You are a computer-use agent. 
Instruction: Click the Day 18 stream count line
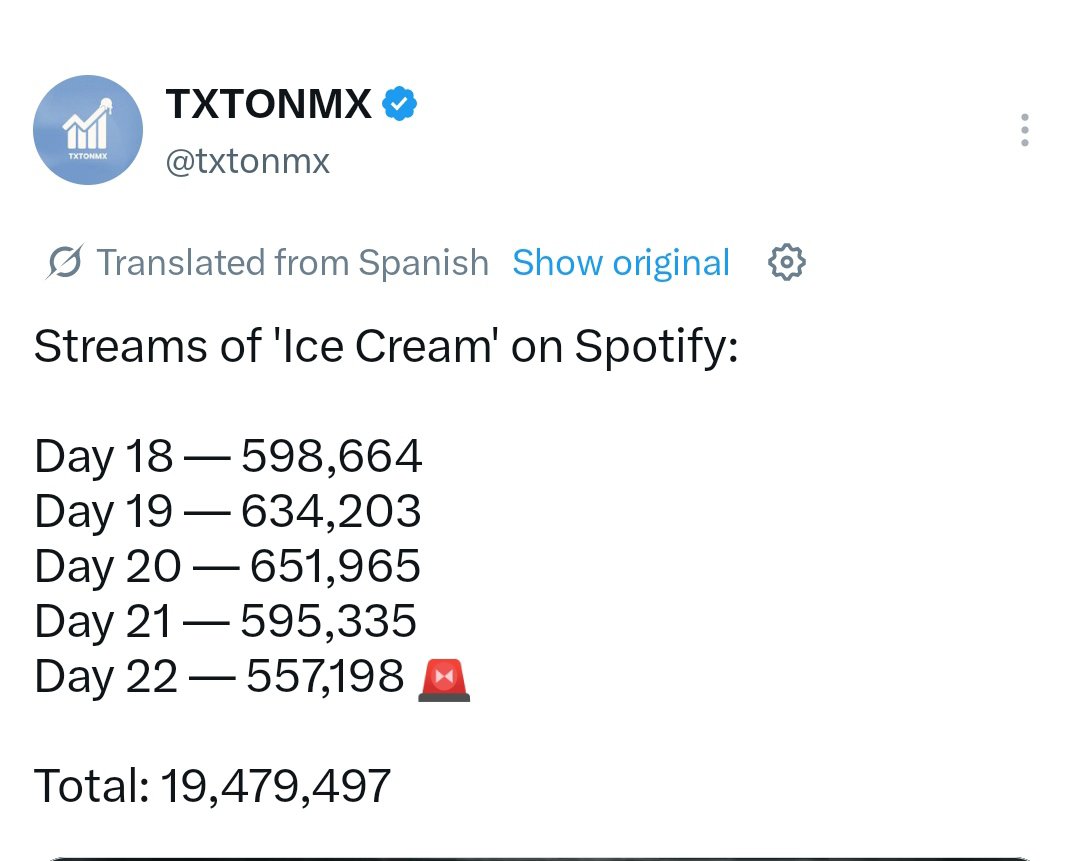(228, 456)
